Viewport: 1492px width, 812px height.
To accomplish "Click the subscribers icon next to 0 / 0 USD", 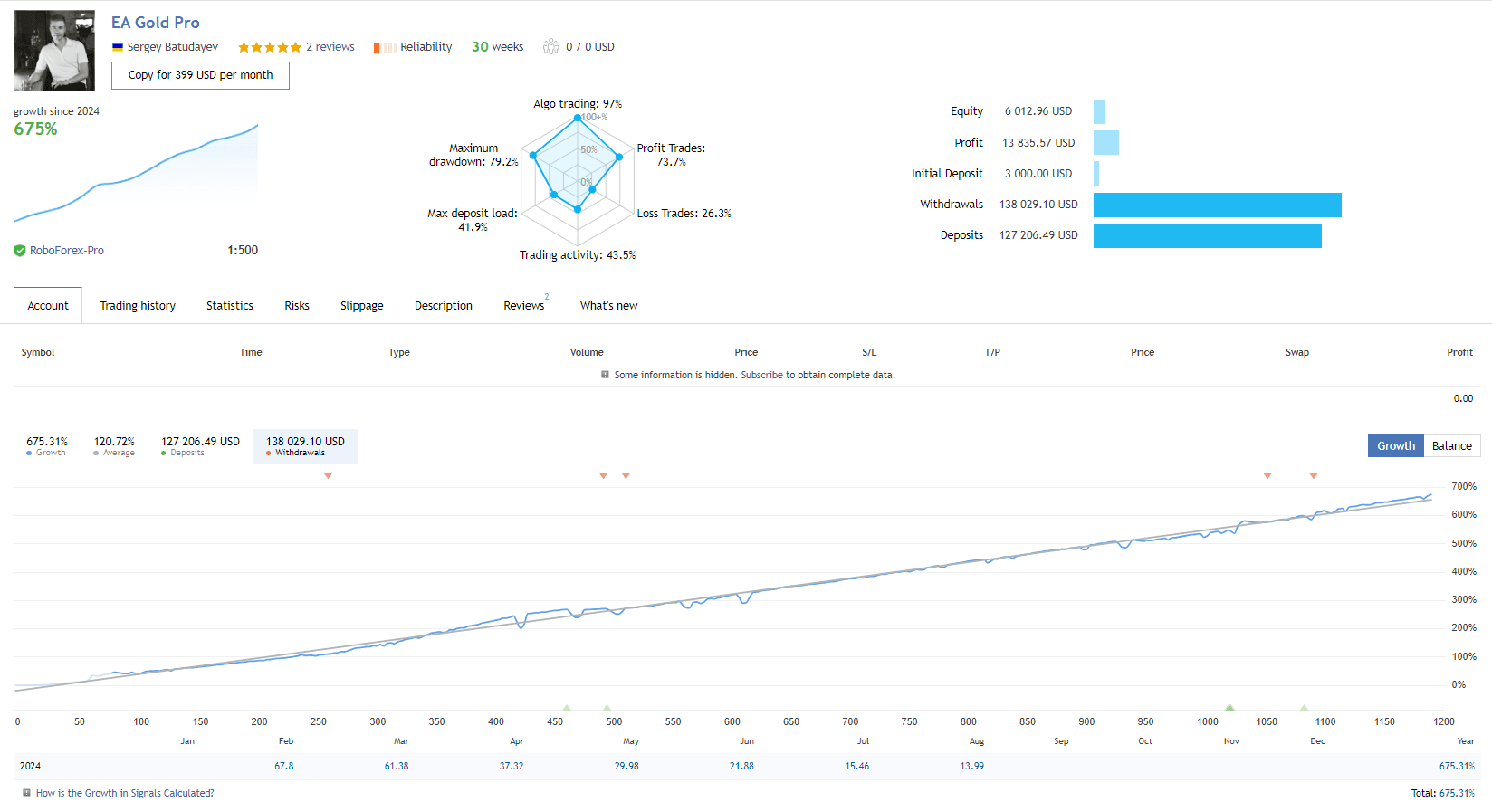I will 550,46.
